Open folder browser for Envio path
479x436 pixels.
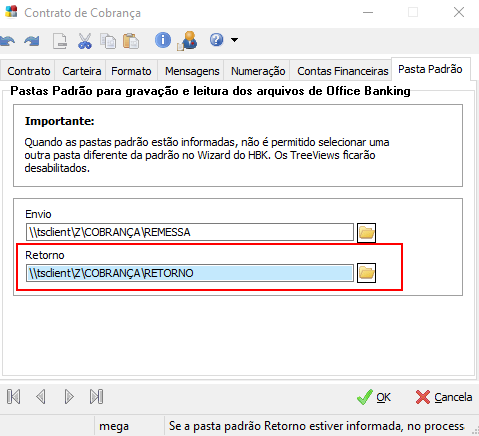point(366,232)
